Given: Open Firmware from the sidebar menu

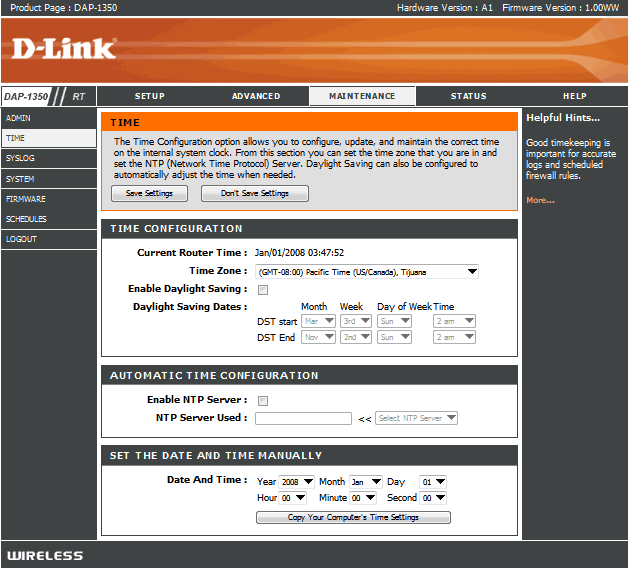Looking at the screenshot, I should click(x=25, y=199).
